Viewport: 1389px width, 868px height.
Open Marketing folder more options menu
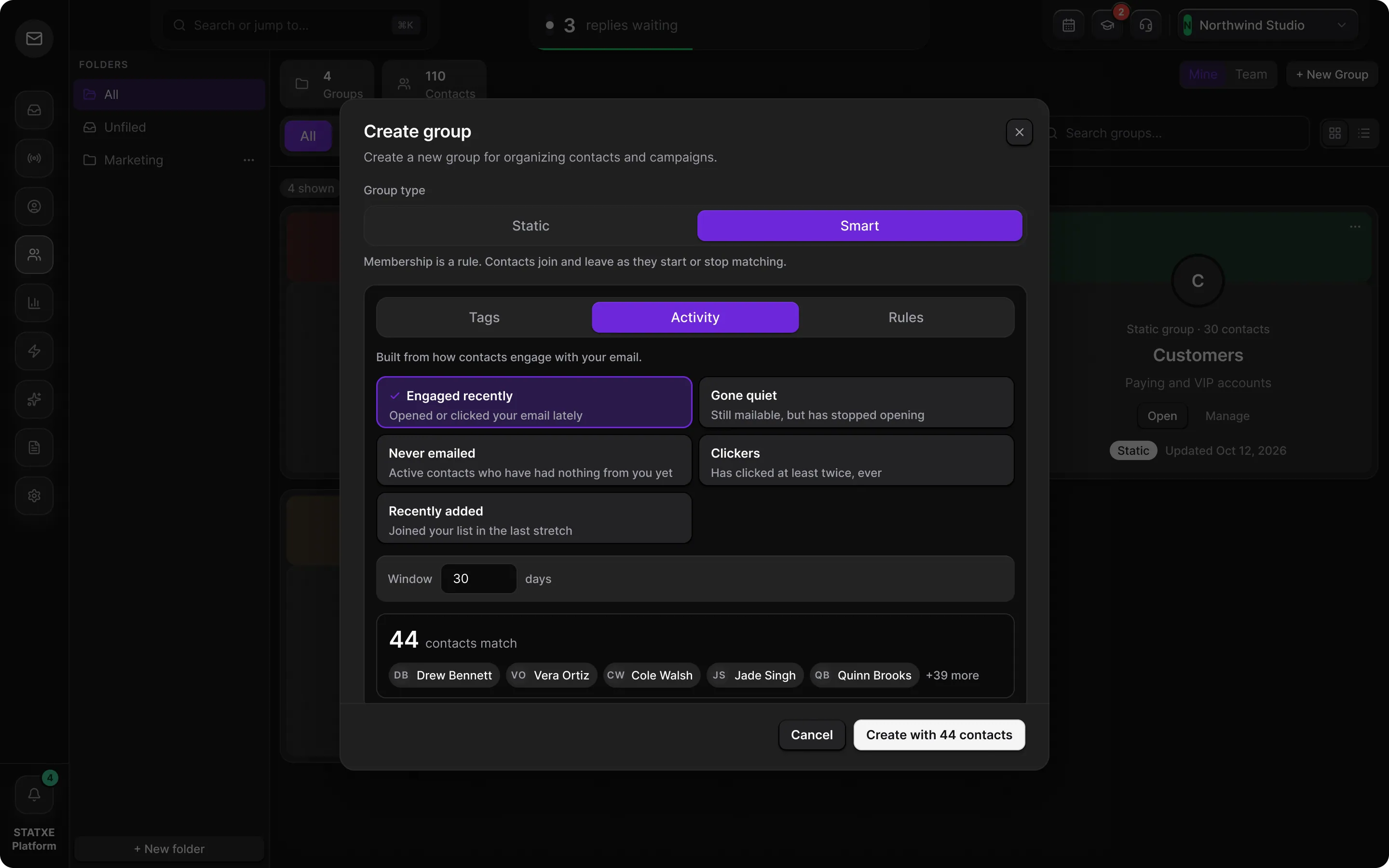pyautogui.click(x=248, y=160)
